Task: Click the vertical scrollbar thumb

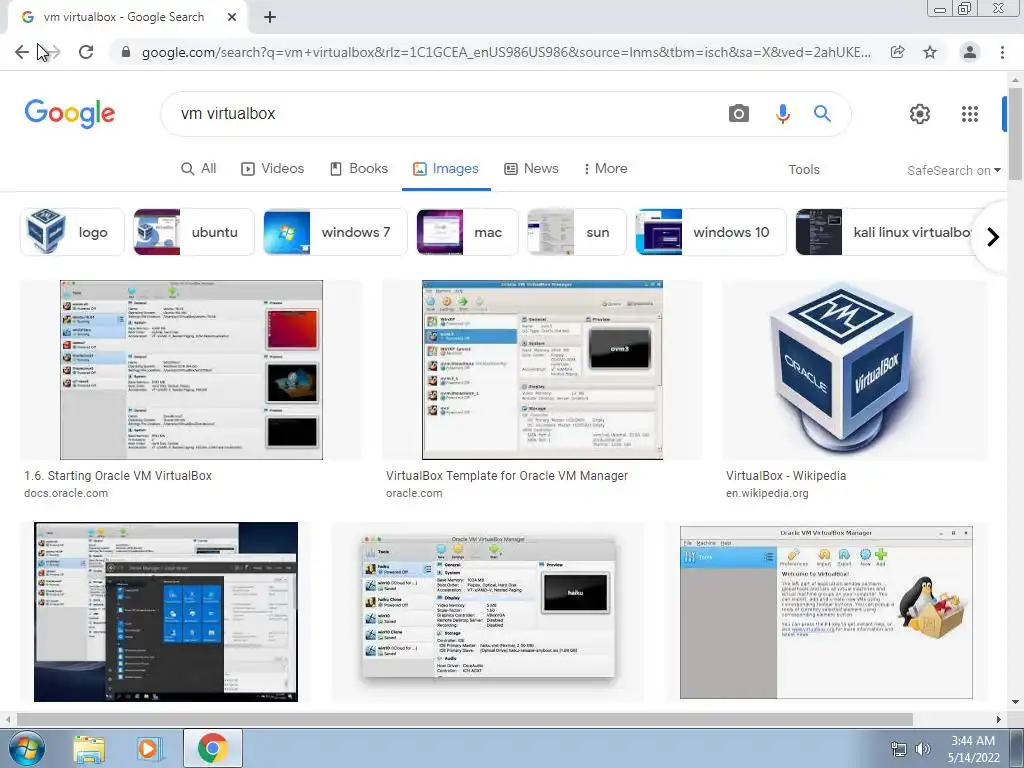Action: (x=1015, y=134)
